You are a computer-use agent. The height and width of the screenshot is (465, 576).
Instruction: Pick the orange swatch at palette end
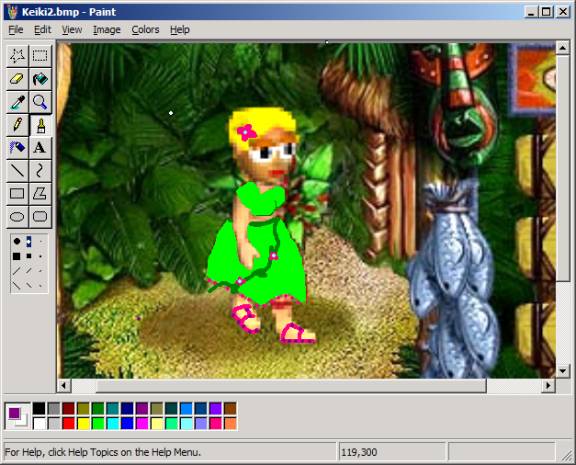tap(230, 423)
